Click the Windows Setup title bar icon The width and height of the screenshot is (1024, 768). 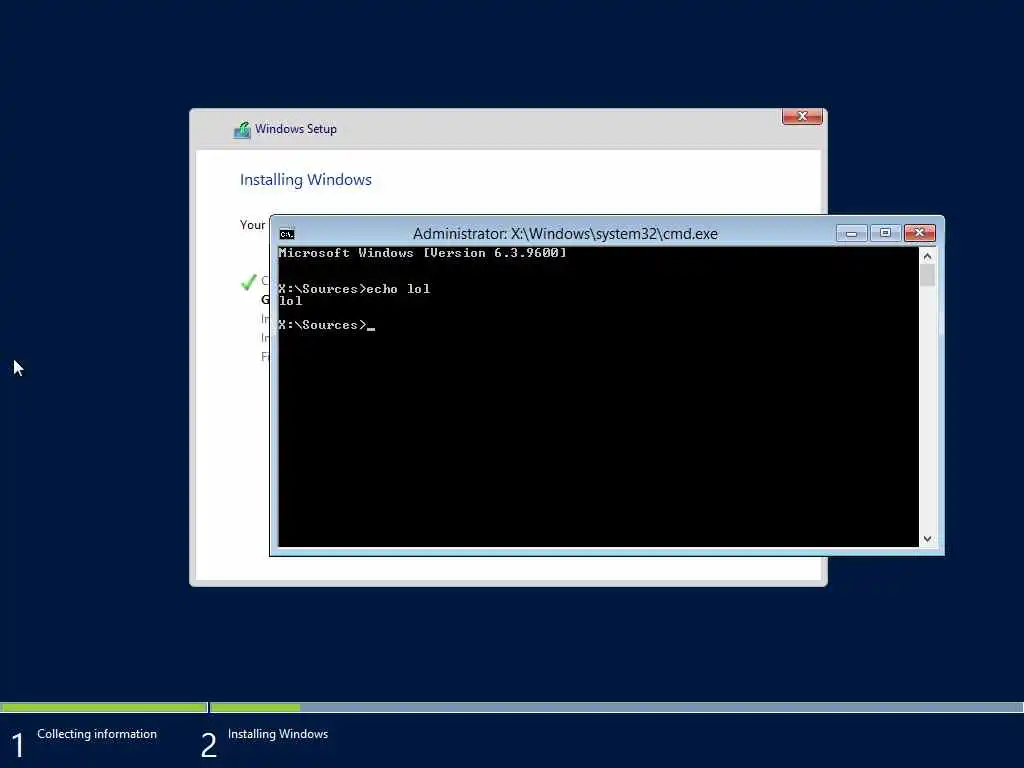tap(242, 130)
